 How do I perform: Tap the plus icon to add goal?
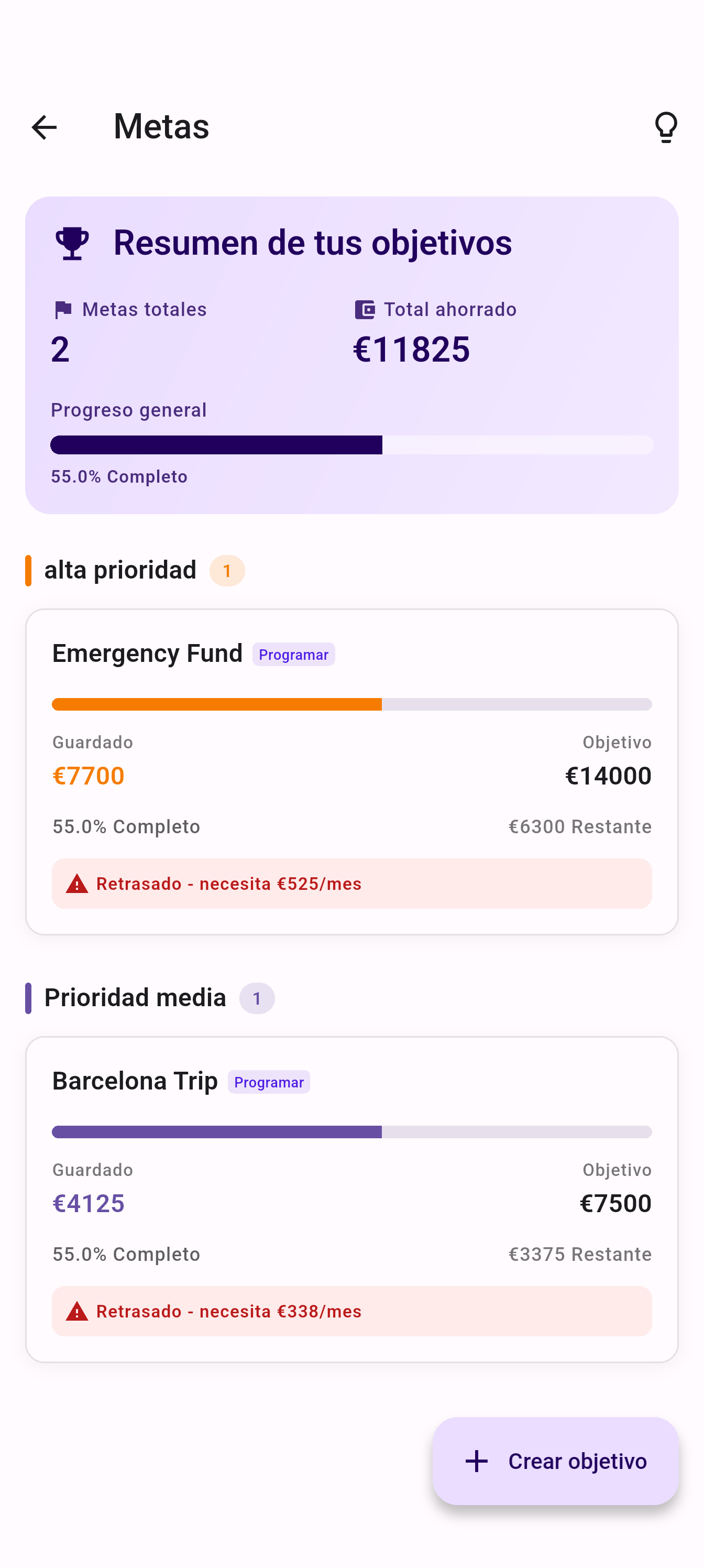pyautogui.click(x=477, y=1461)
